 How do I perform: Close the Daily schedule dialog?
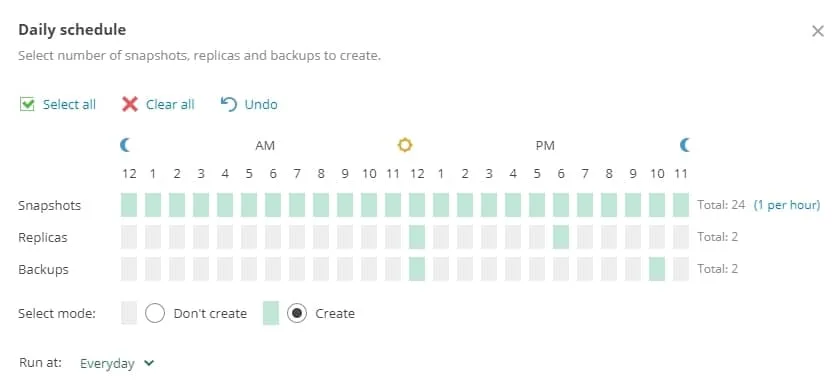817,31
